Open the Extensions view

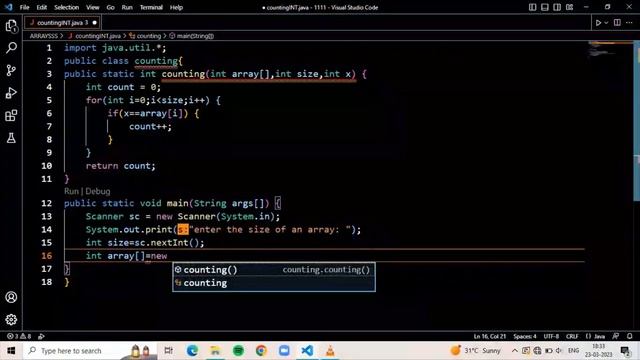[x=11, y=116]
